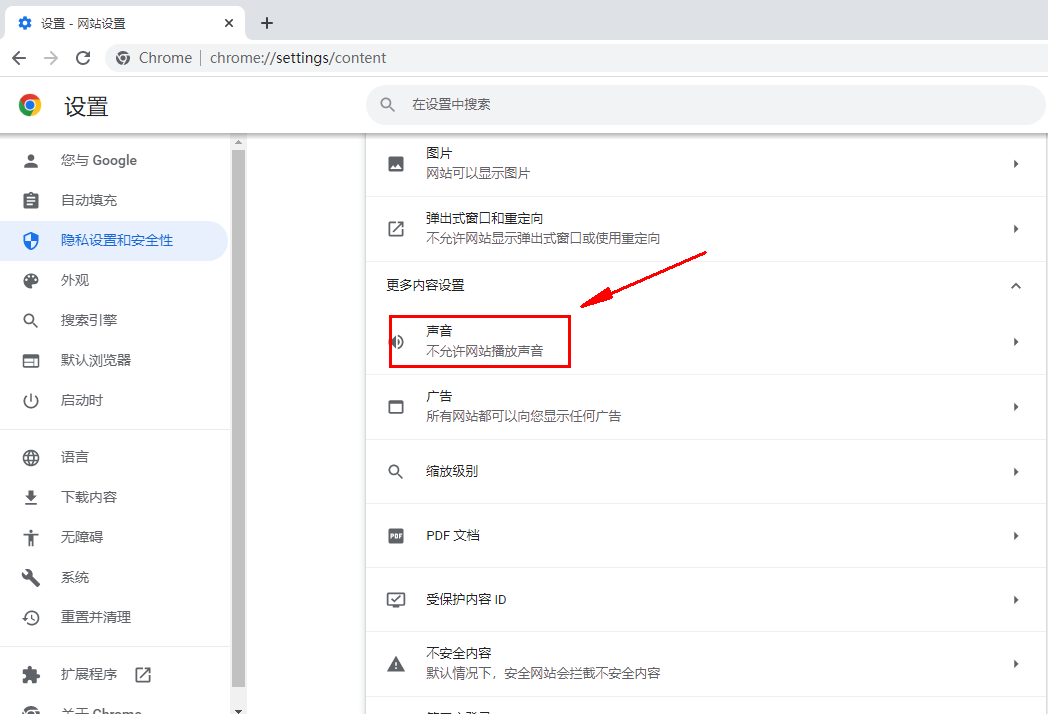Click the external link icon next to 扩展程序

(143, 675)
